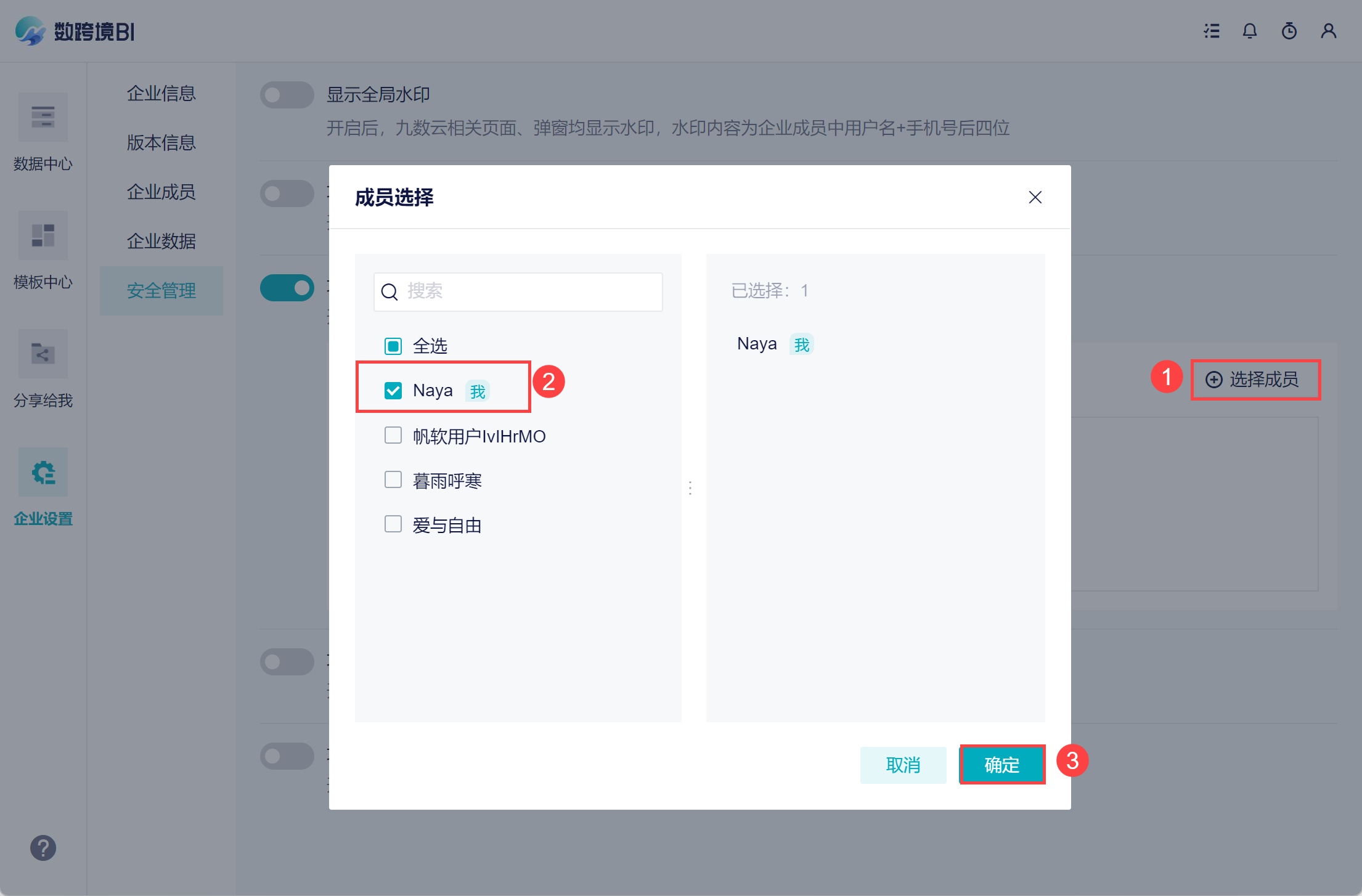1362x896 pixels.
Task: Open the 数据中心 sidebar icon
Action: click(43, 117)
